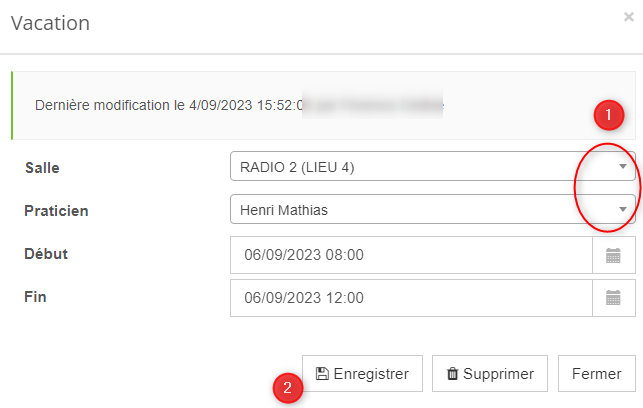643x408 pixels.
Task: Click the floppy disk save icon
Action: click(322, 374)
